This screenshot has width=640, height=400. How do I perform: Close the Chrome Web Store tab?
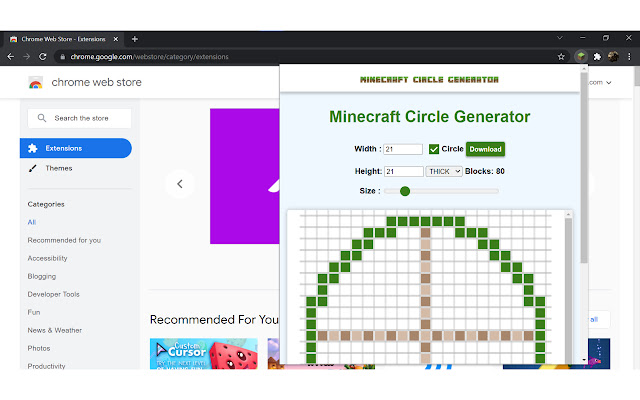tap(116, 39)
